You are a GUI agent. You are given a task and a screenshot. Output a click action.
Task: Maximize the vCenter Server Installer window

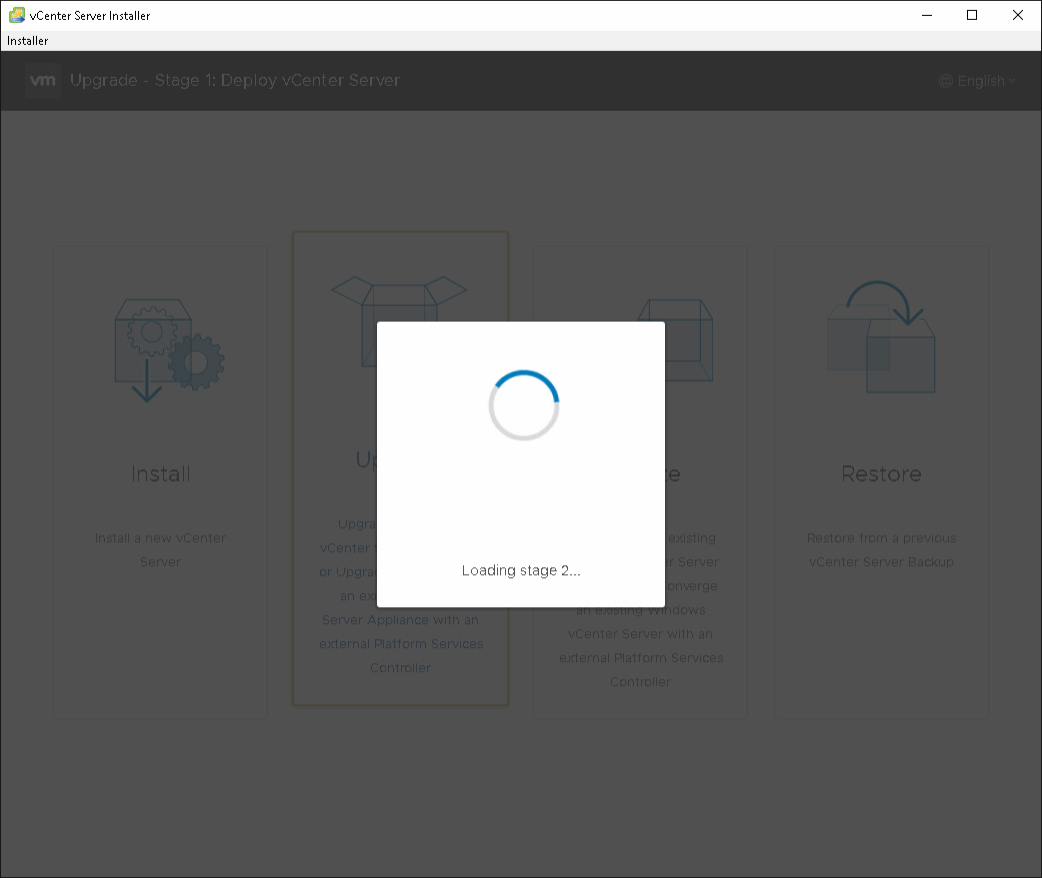click(972, 15)
